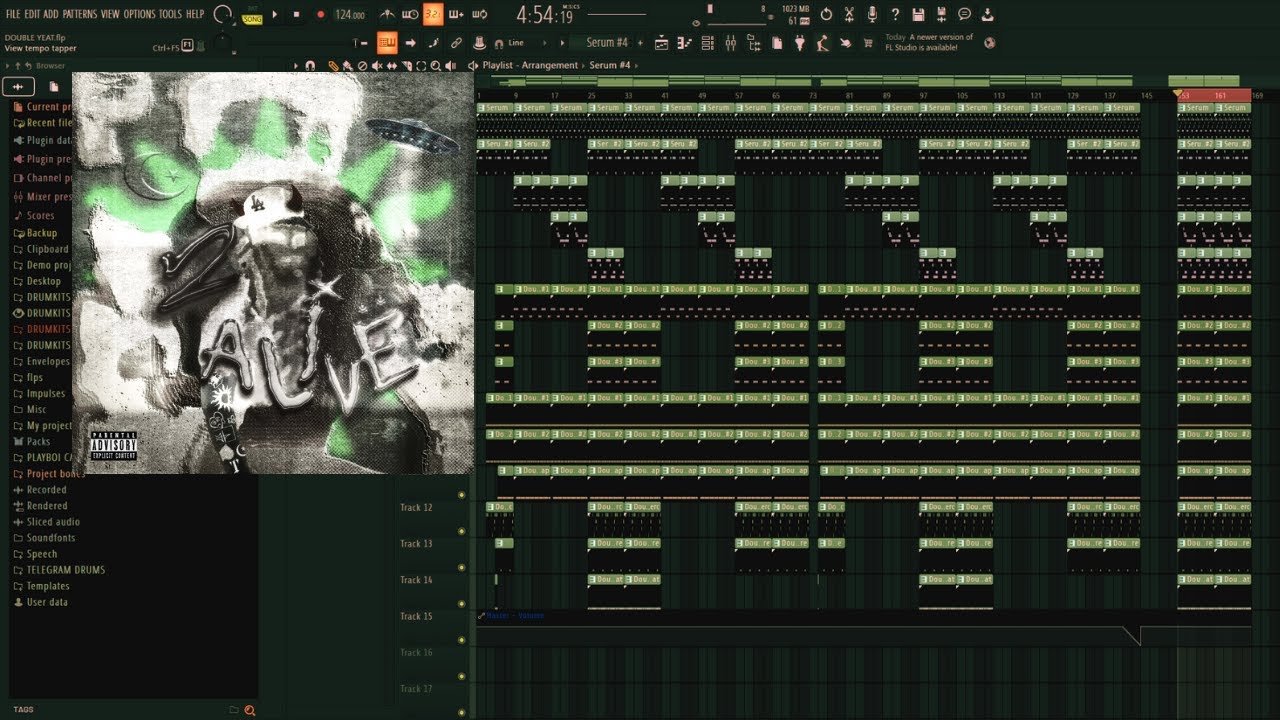Click the question mark help icon
1280x720 pixels.
click(x=895, y=14)
